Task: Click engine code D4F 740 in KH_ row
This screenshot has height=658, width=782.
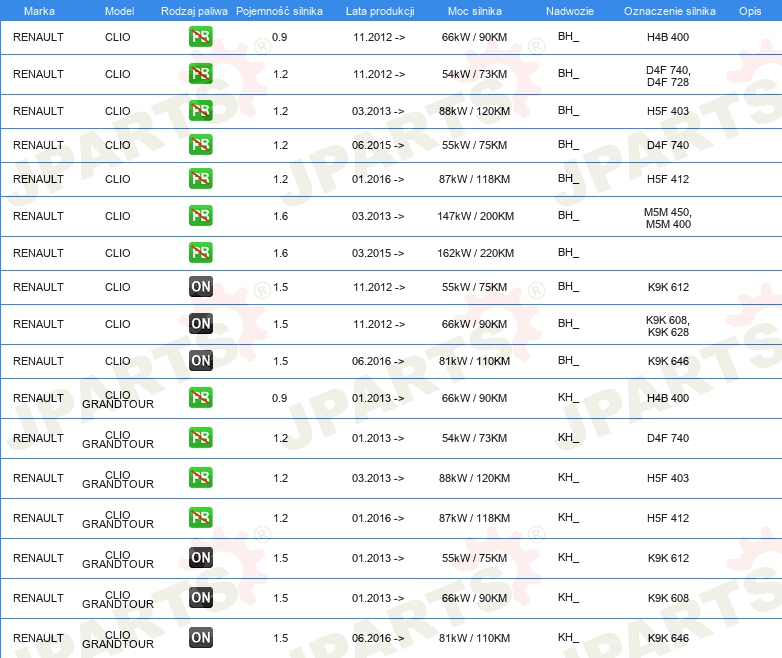Action: click(x=668, y=438)
